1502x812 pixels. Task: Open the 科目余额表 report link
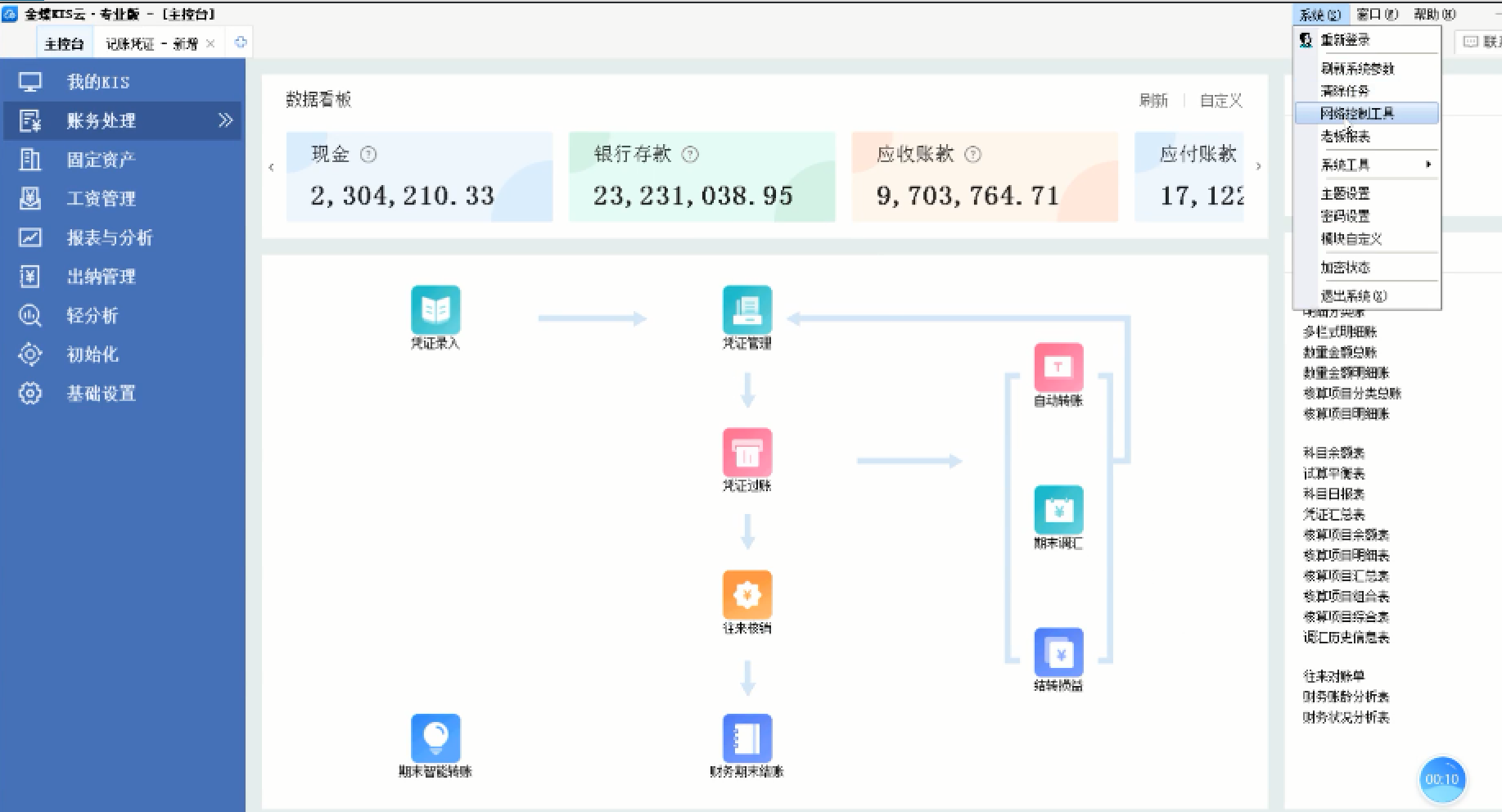[x=1333, y=453]
